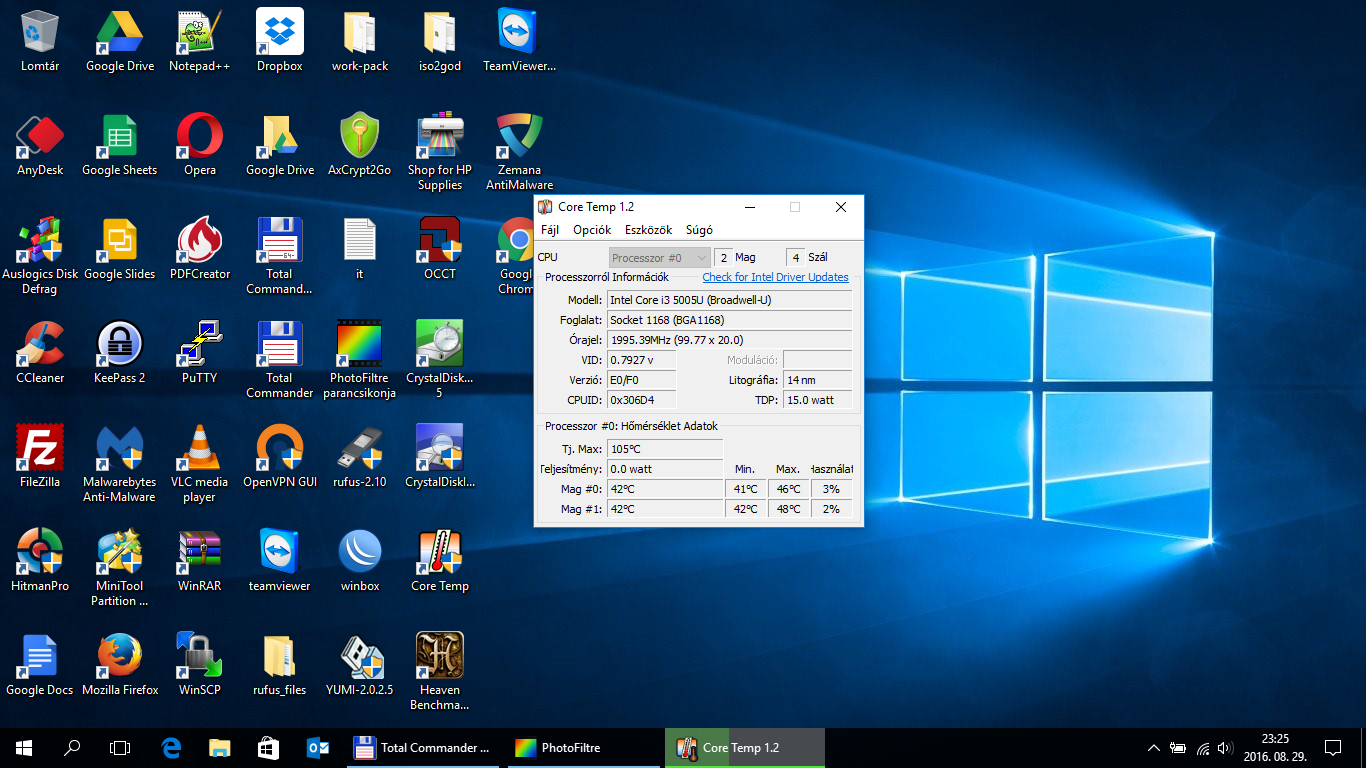Expand the Processzor #0 CPU dropdown
Screen dimensions: 1366x768
[660, 258]
